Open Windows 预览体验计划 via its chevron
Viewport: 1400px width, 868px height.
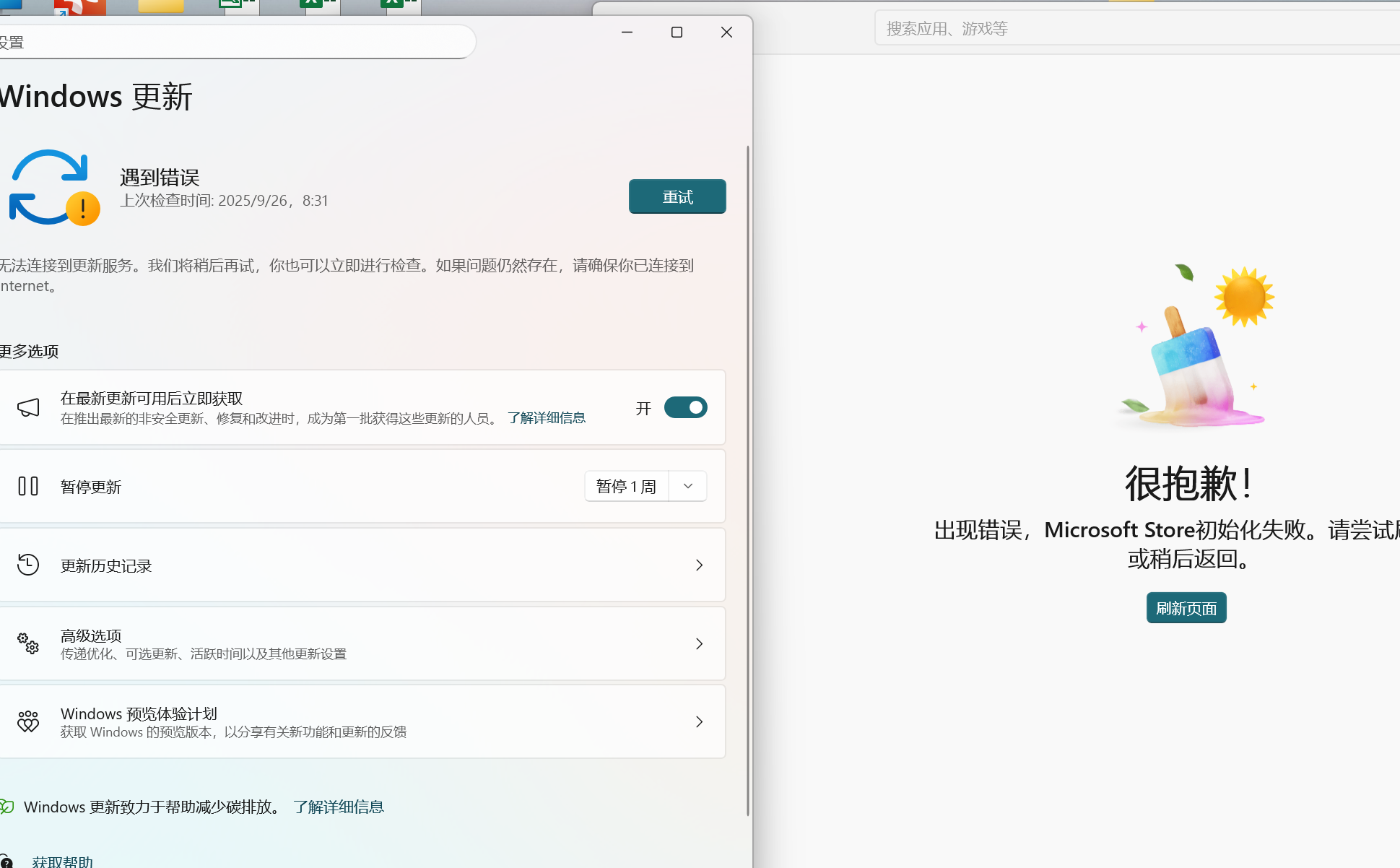(x=699, y=721)
